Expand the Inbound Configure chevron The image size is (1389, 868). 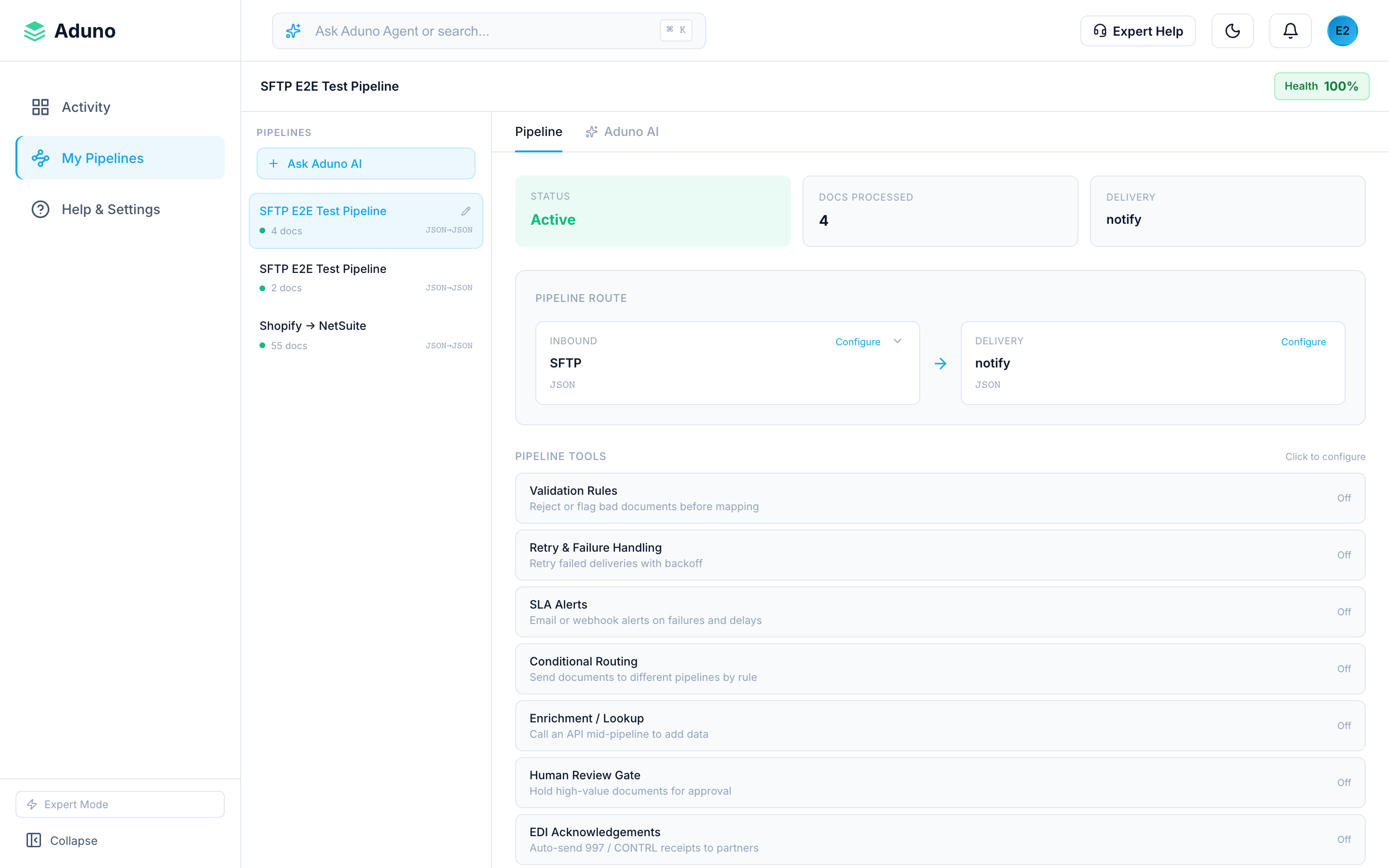coord(898,341)
